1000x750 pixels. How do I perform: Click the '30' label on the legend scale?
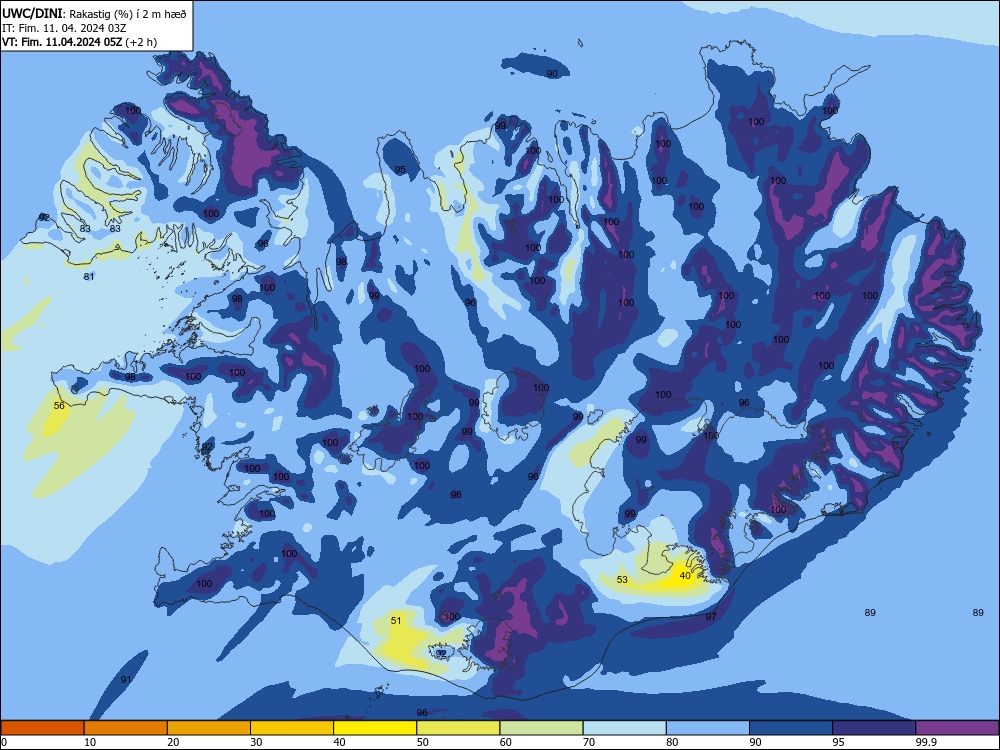coord(256,742)
